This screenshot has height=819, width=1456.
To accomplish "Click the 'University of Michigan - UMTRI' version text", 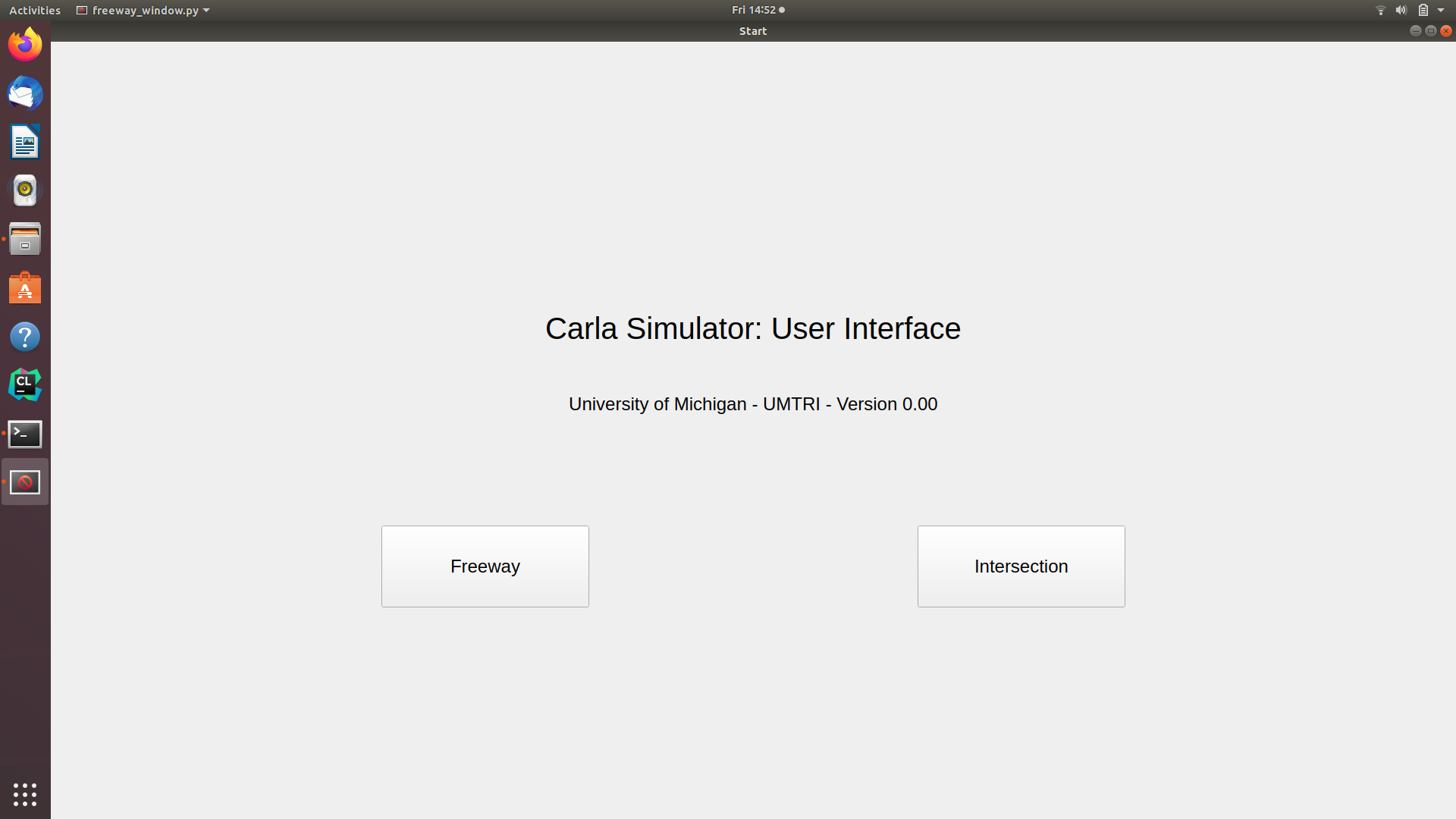I will coord(753,404).
